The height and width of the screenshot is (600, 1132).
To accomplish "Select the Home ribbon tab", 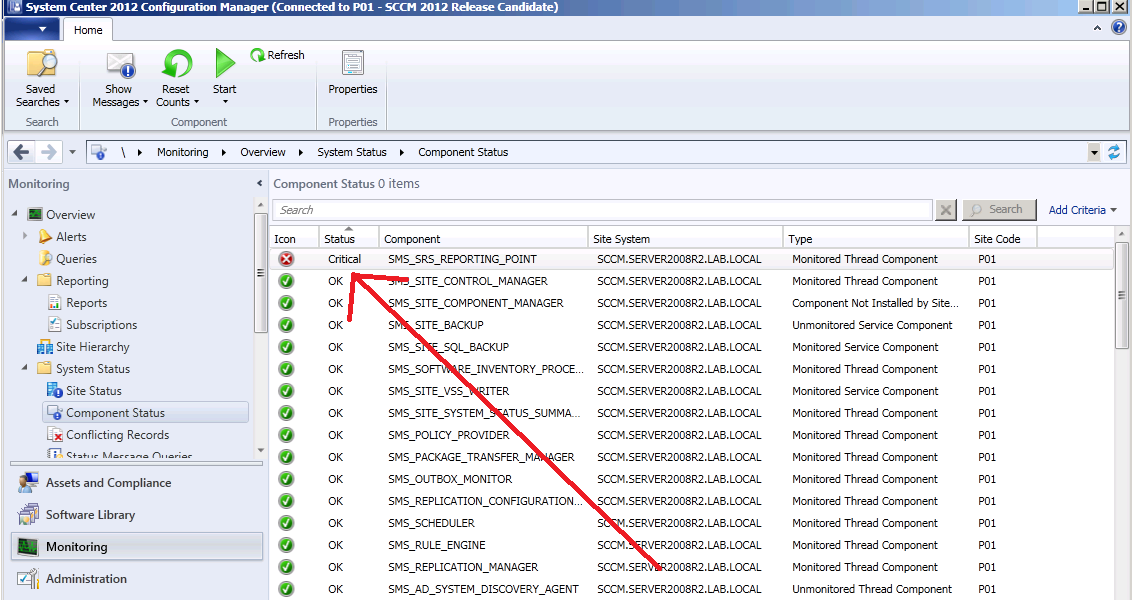I will [x=88, y=30].
